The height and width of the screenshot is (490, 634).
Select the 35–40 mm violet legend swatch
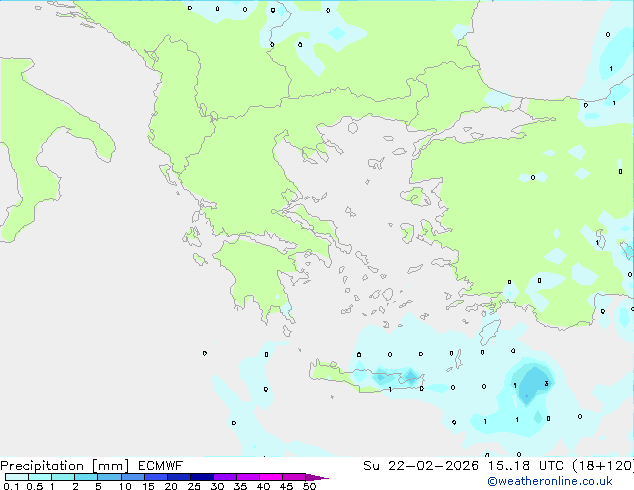[248, 477]
